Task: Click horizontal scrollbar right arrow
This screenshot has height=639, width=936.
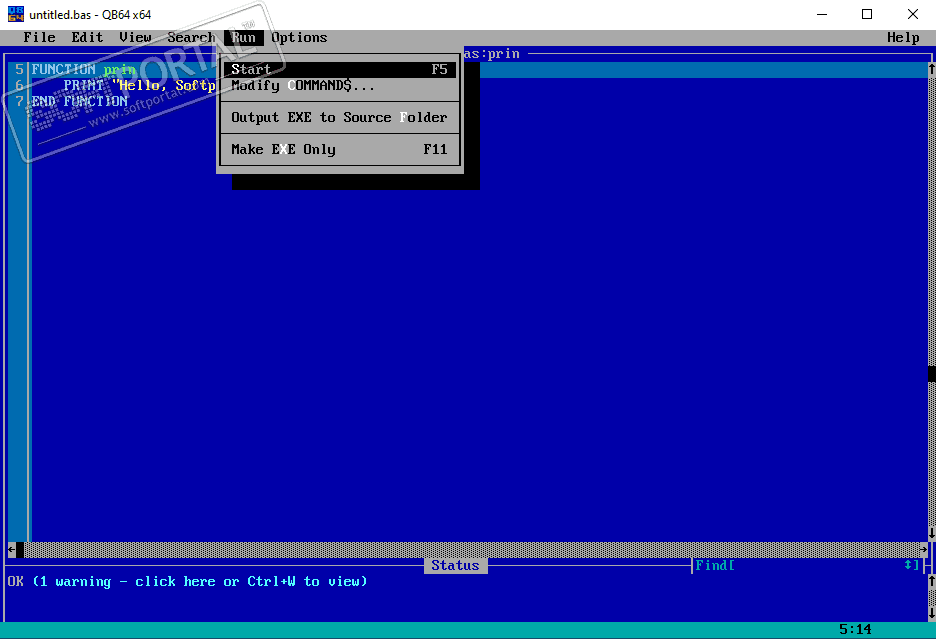Action: 923,549
